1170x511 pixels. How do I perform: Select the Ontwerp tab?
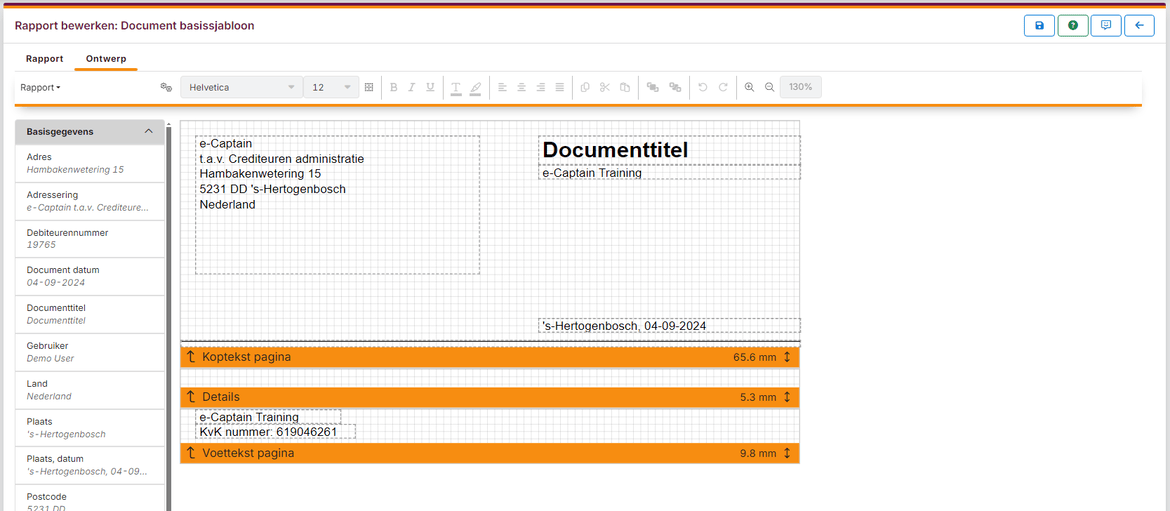pyautogui.click(x=105, y=58)
